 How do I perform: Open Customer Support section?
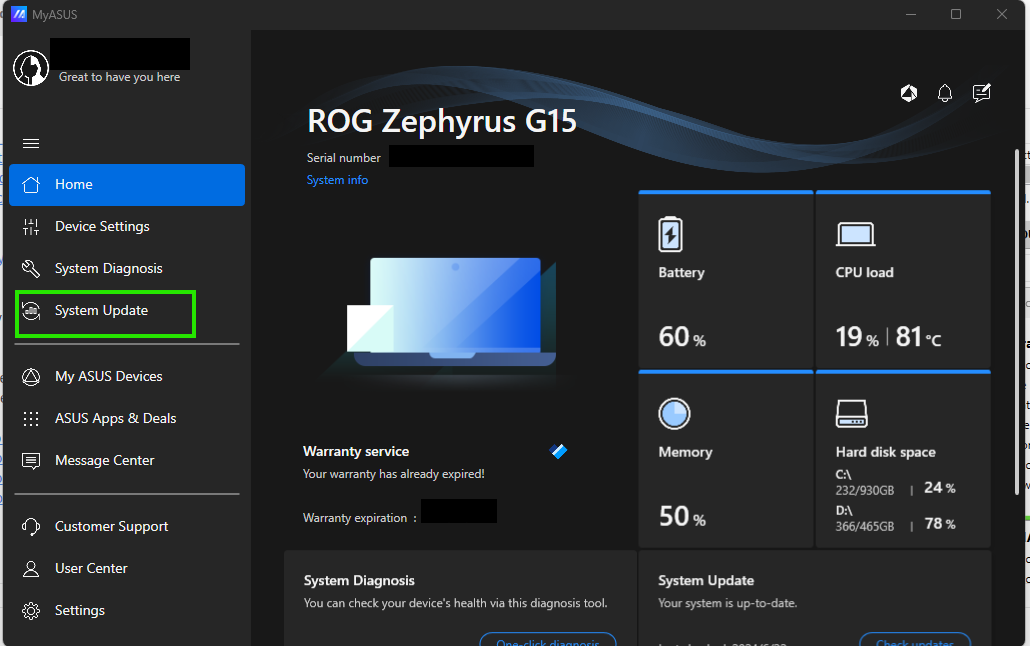click(x=127, y=526)
